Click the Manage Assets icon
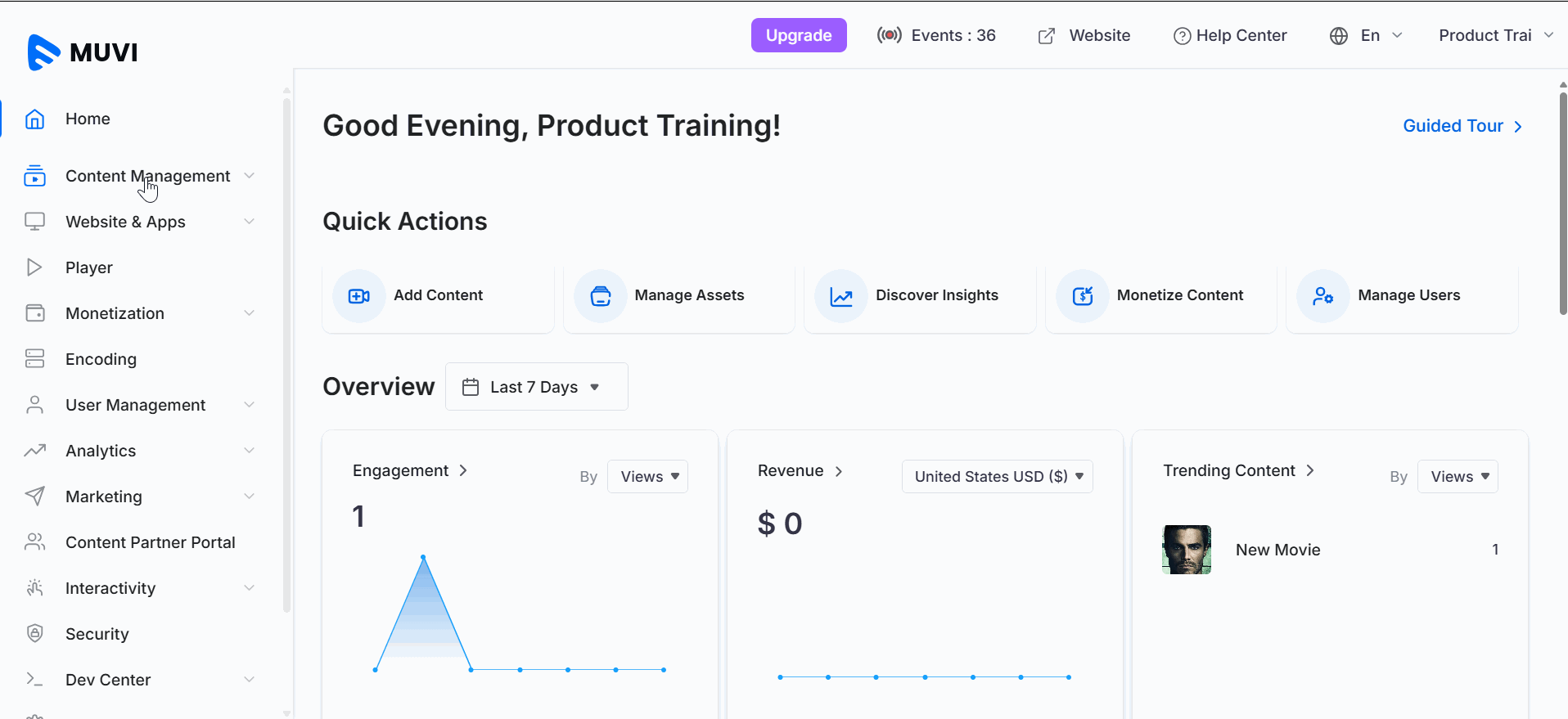The height and width of the screenshot is (719, 1568). point(600,296)
